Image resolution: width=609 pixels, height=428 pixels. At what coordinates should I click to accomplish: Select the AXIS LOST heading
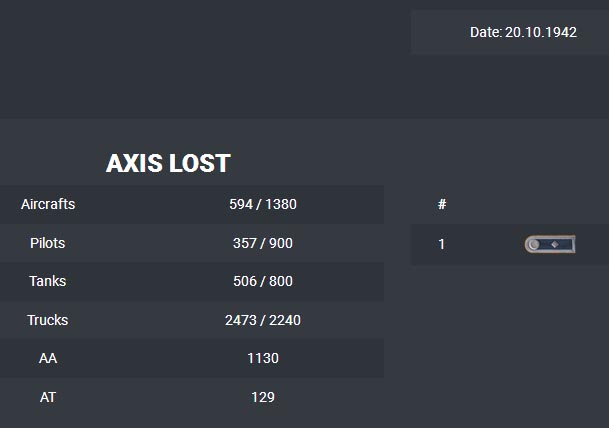tap(168, 164)
